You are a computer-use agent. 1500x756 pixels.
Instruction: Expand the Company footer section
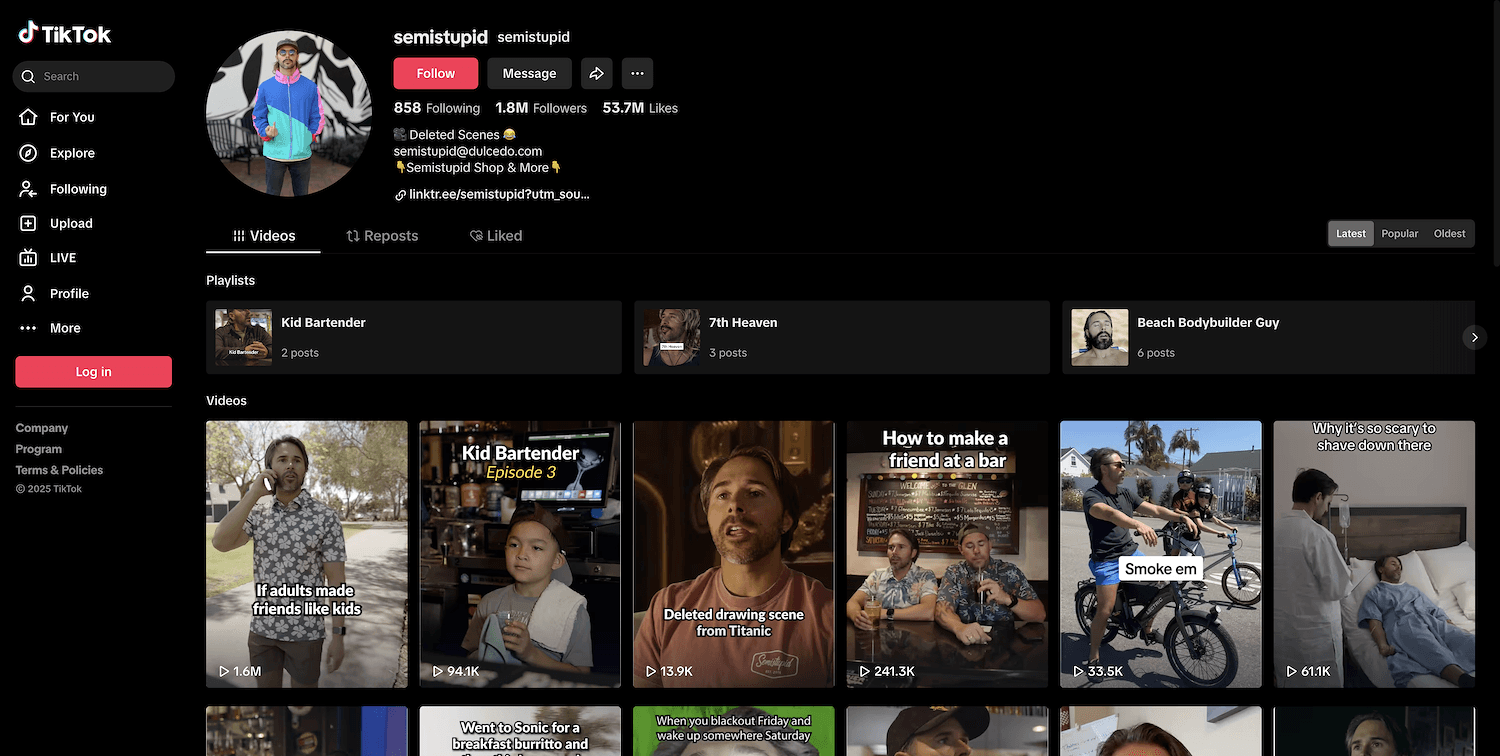click(x=42, y=428)
